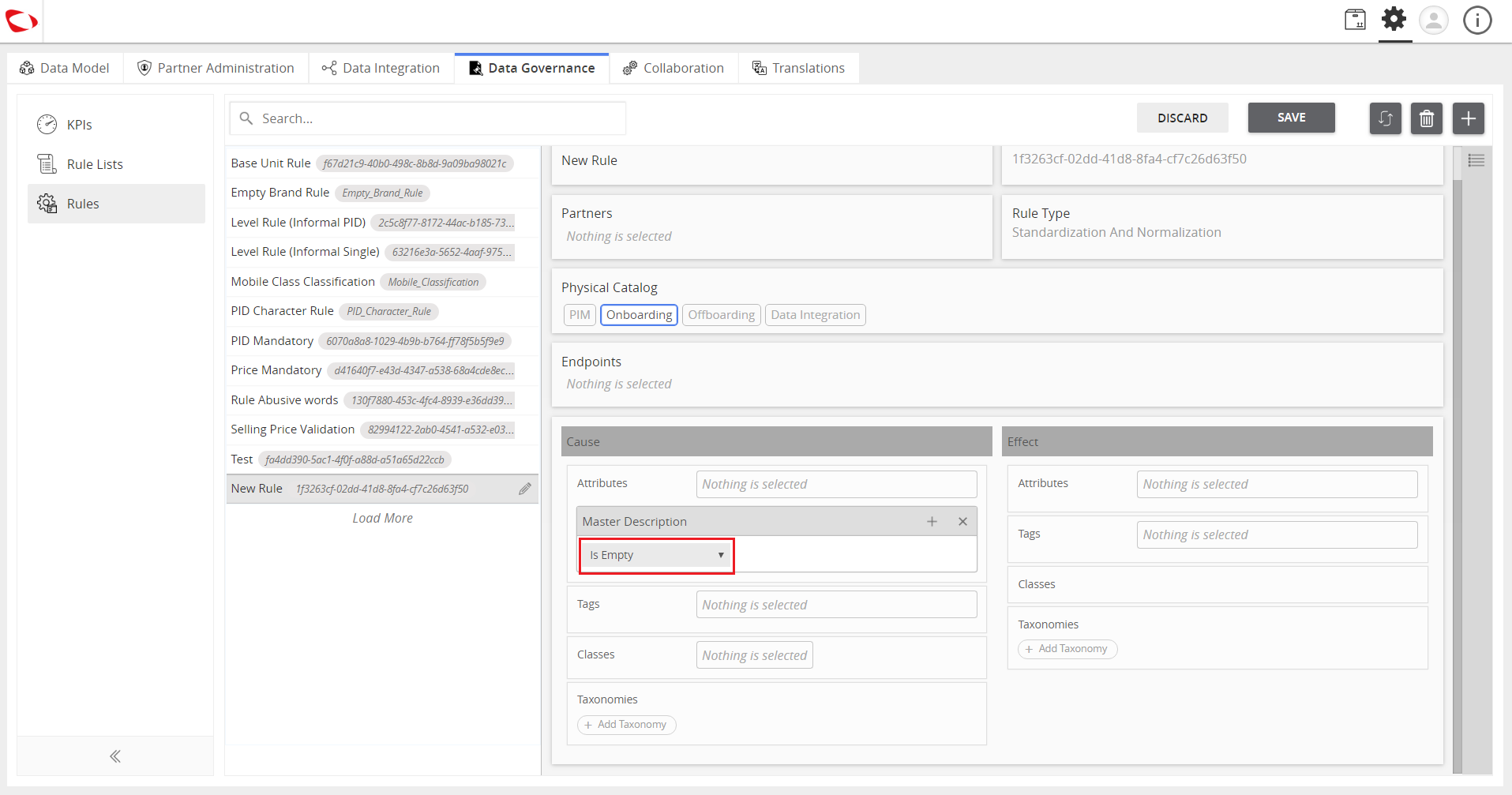Open the Endpoints selection field

coord(997,374)
